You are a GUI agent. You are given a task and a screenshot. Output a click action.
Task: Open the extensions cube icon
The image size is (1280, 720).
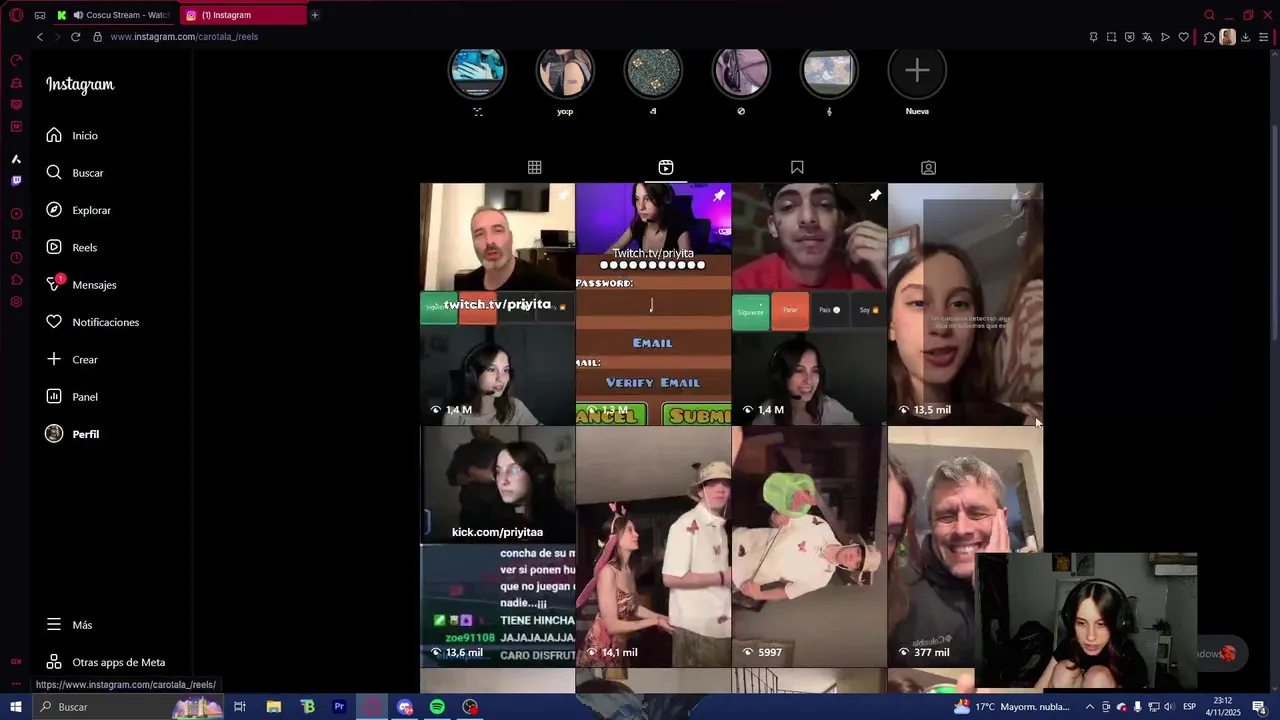tap(1209, 37)
